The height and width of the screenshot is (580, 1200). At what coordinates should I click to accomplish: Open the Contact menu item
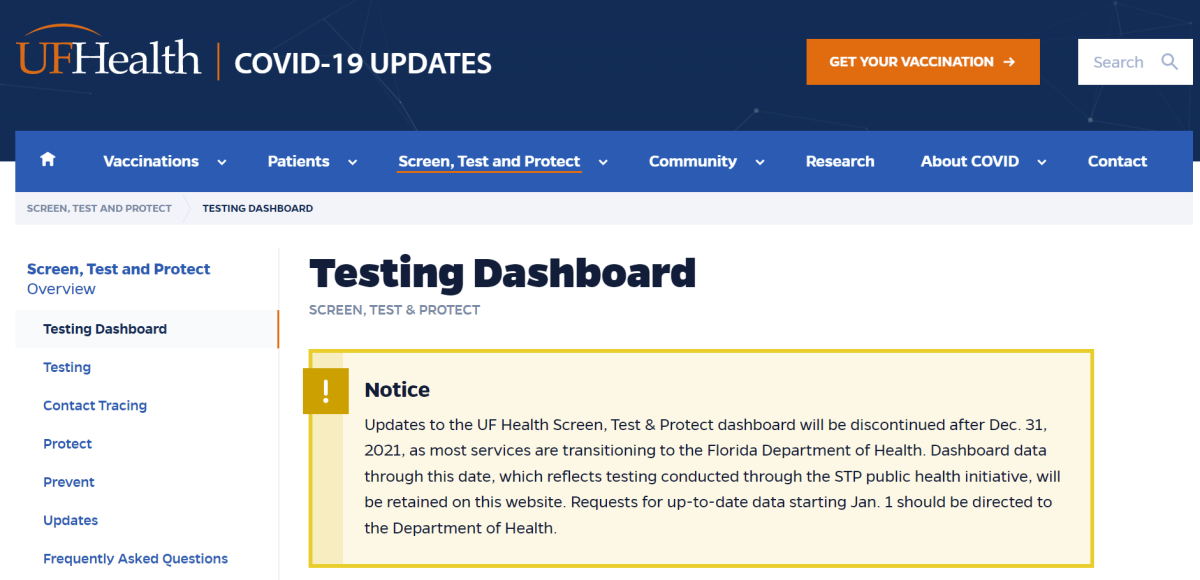coord(1118,161)
